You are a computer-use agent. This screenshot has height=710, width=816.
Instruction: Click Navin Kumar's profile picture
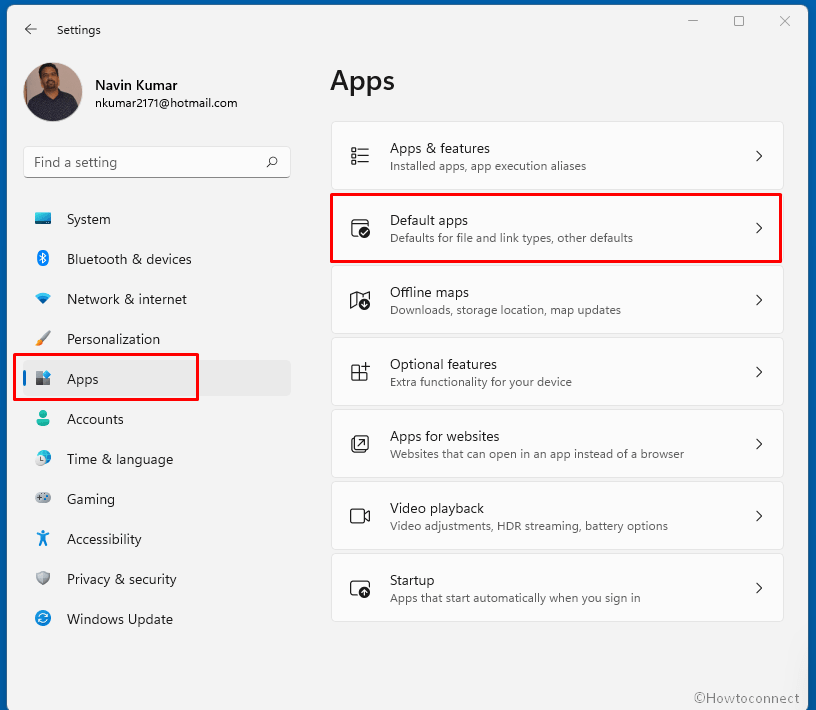click(53, 92)
